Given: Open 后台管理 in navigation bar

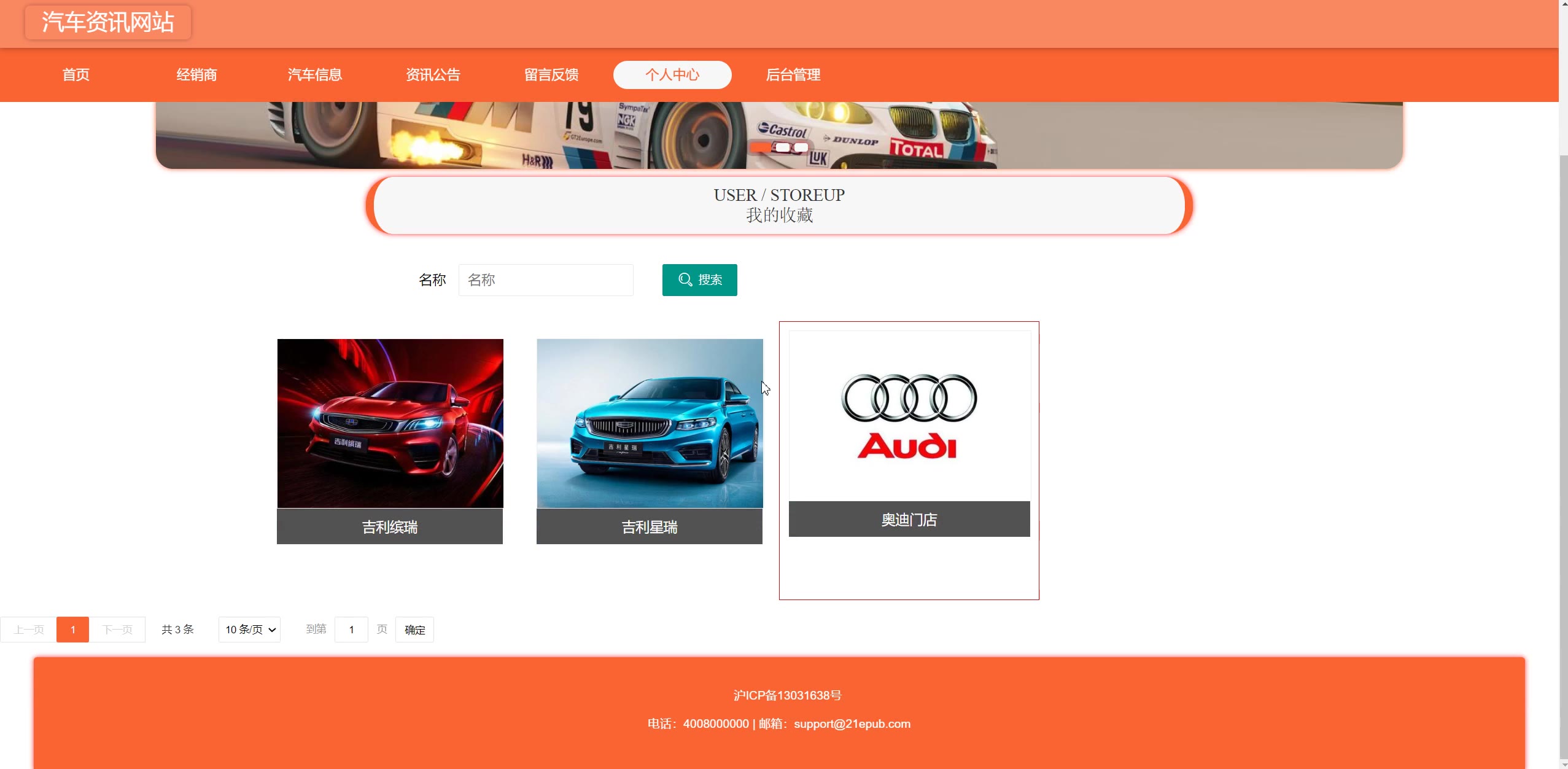Looking at the screenshot, I should pos(793,75).
